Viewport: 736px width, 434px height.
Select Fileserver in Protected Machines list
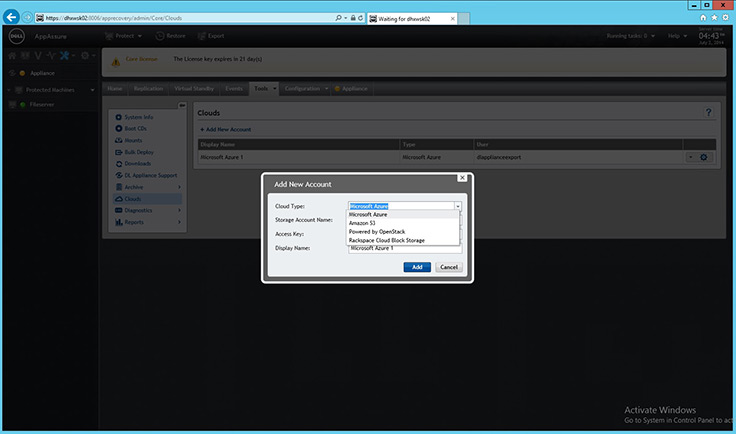coord(41,105)
